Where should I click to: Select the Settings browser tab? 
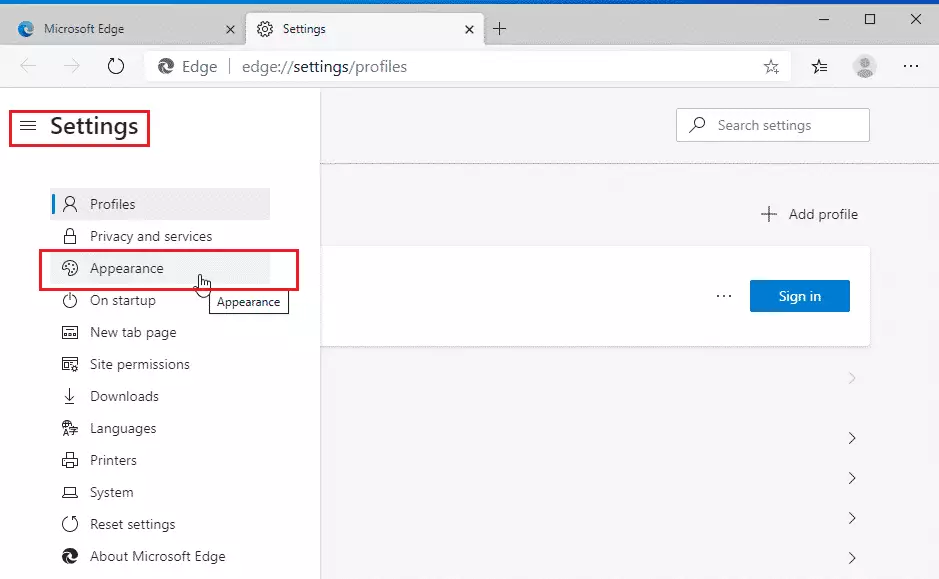(364, 29)
